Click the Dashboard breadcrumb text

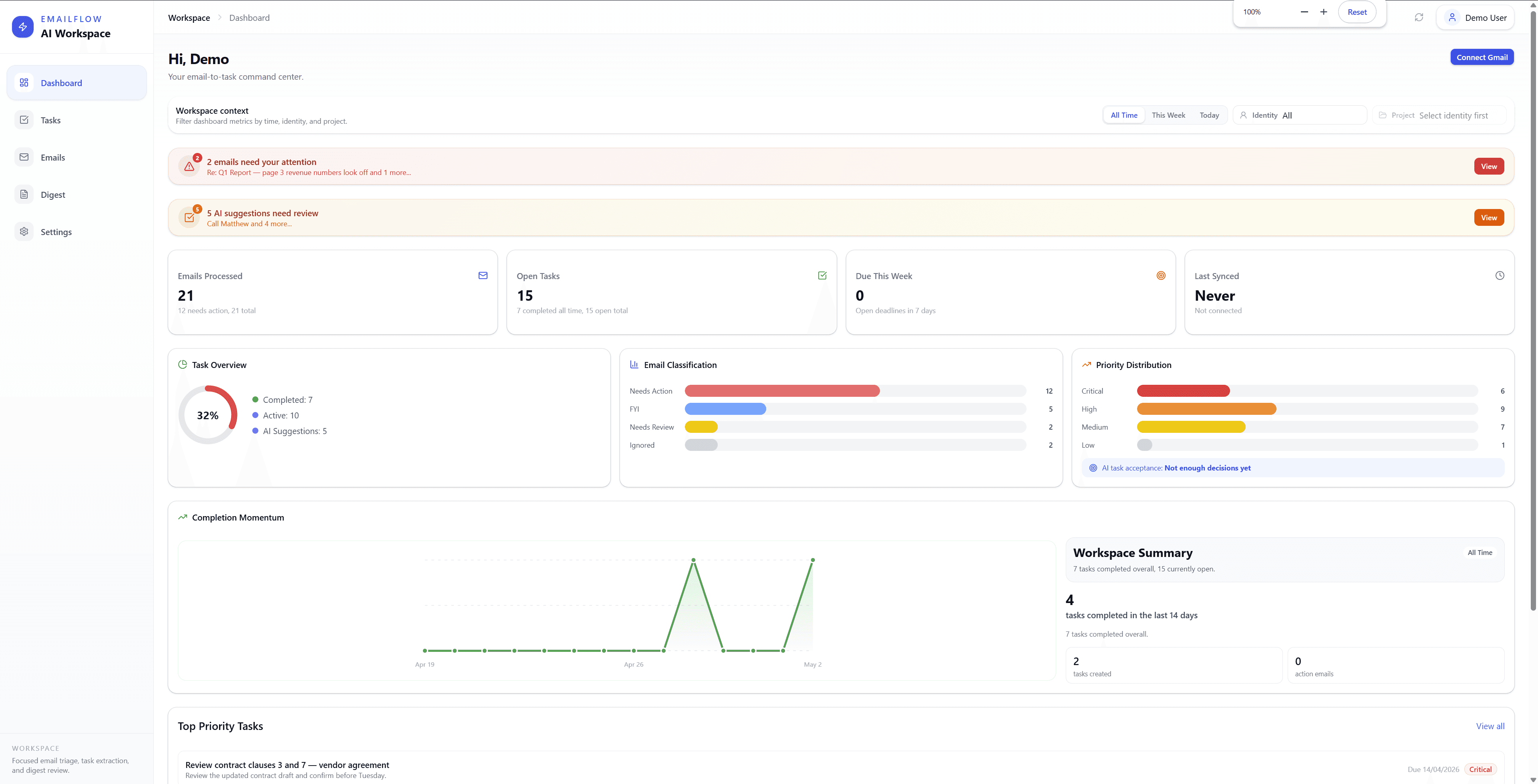[x=249, y=18]
